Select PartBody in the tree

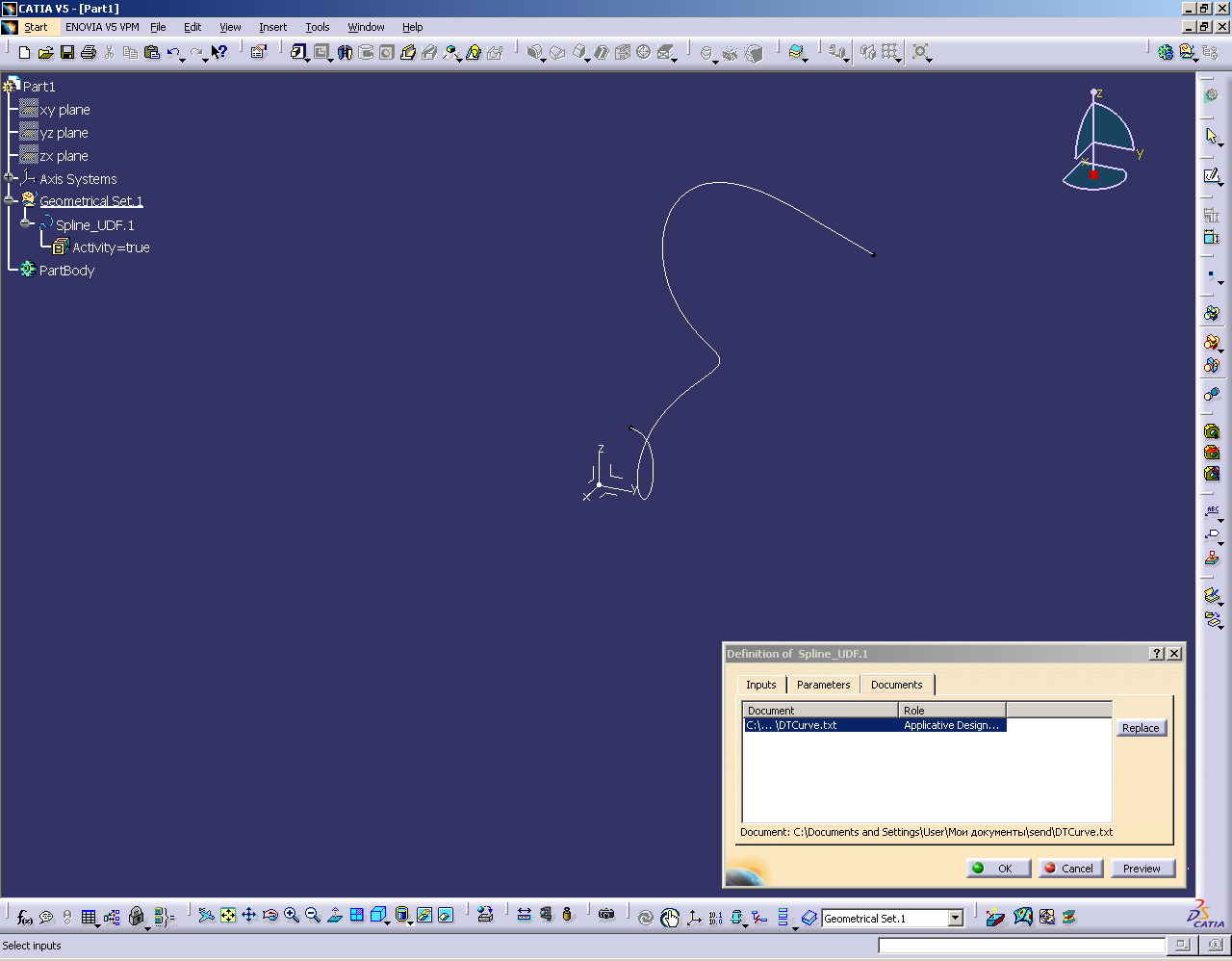(x=66, y=271)
